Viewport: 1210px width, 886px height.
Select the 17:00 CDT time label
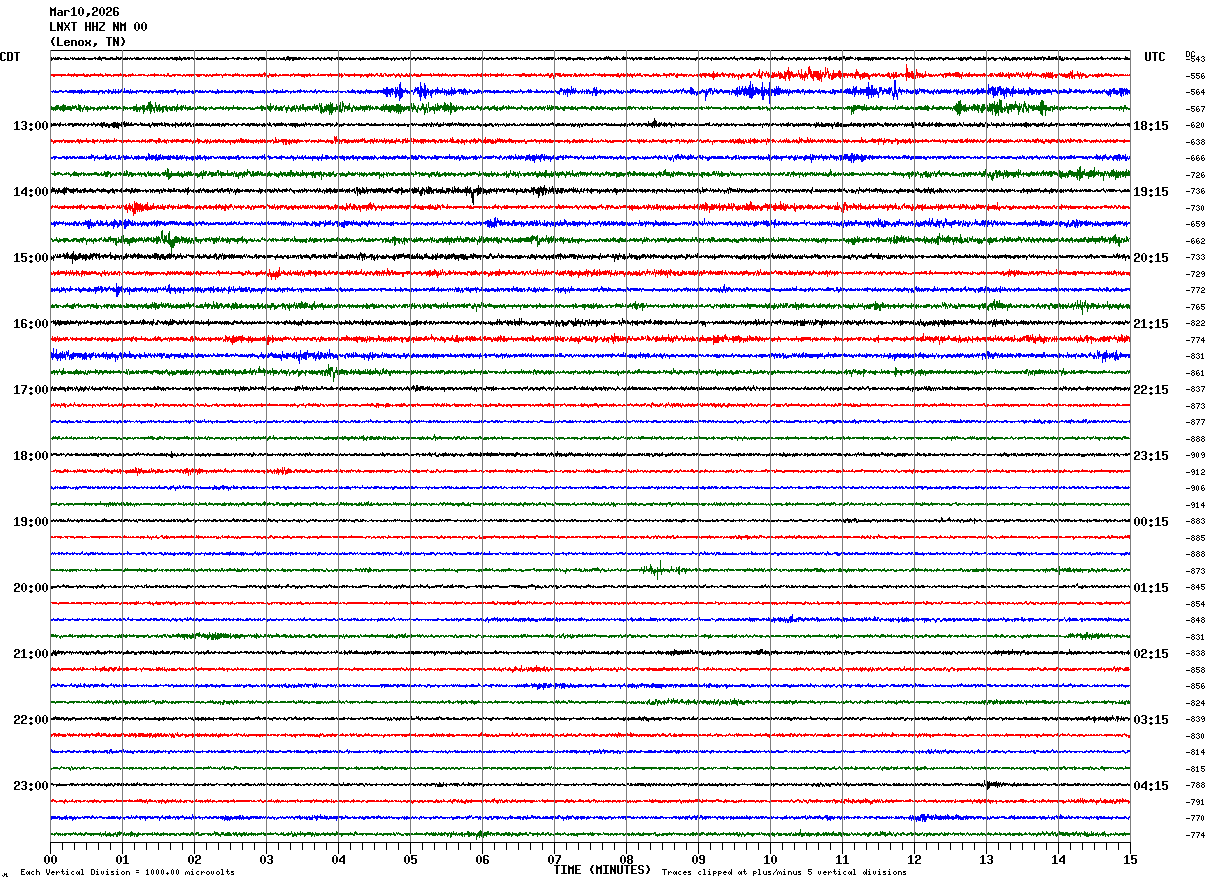tap(30, 390)
